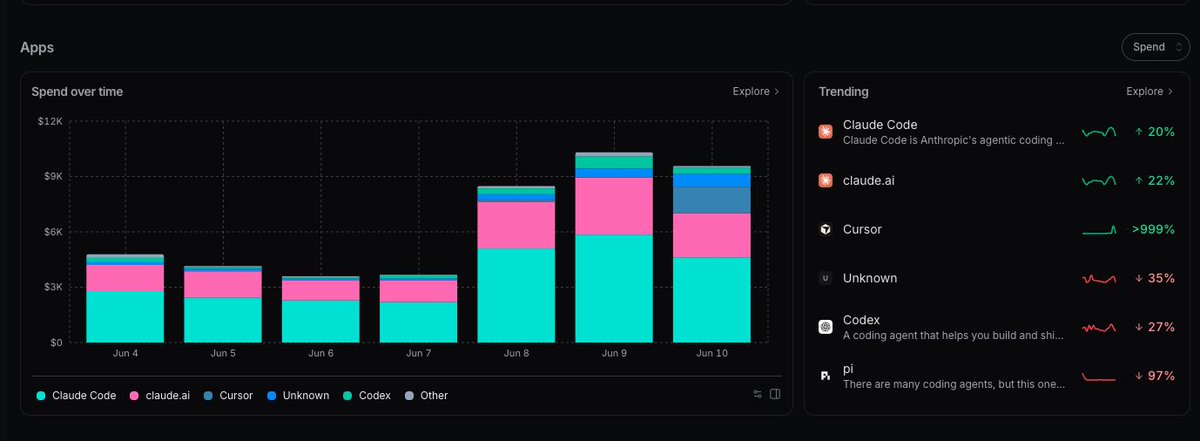Click the Jun 10 Claude Code bar segment
Viewport: 1200px width, 441px height.
coord(712,300)
